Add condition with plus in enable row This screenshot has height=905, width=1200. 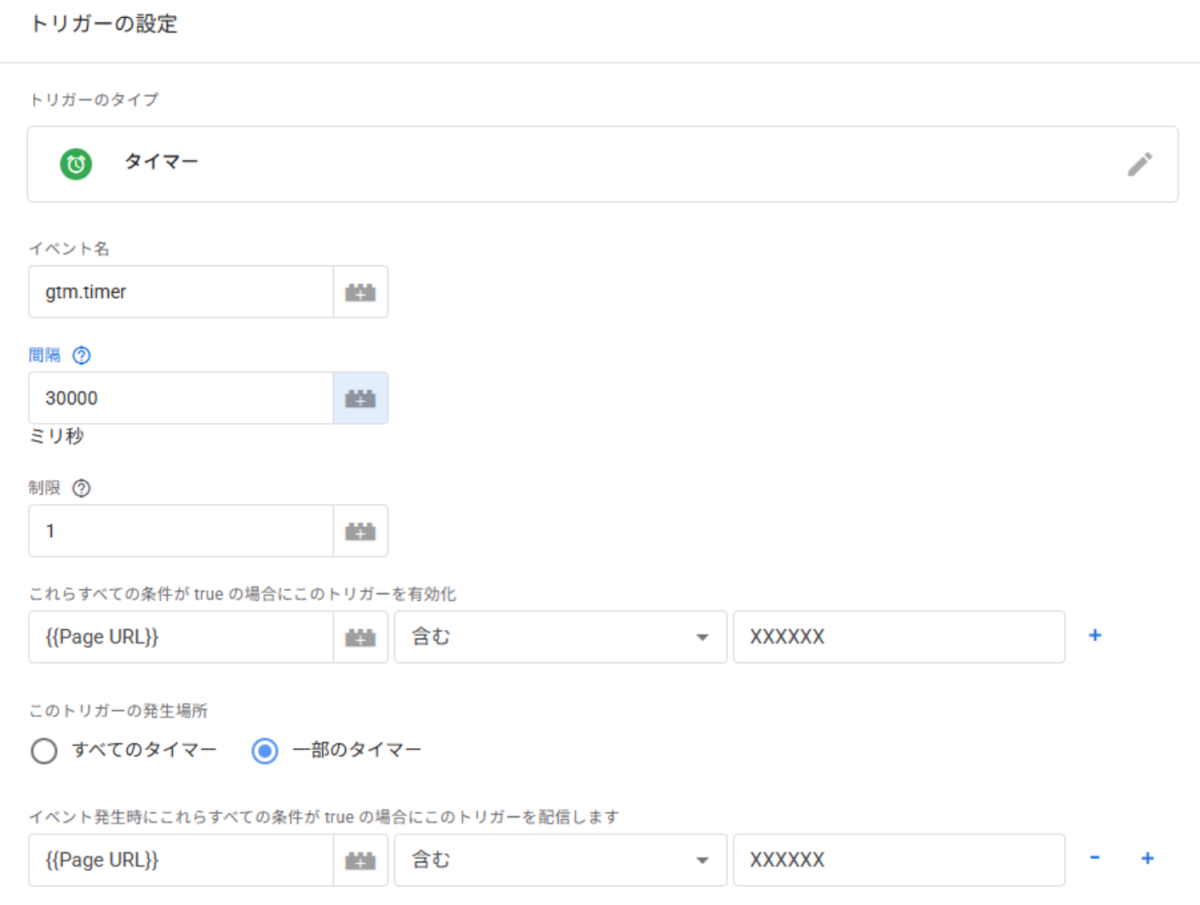tap(1095, 636)
